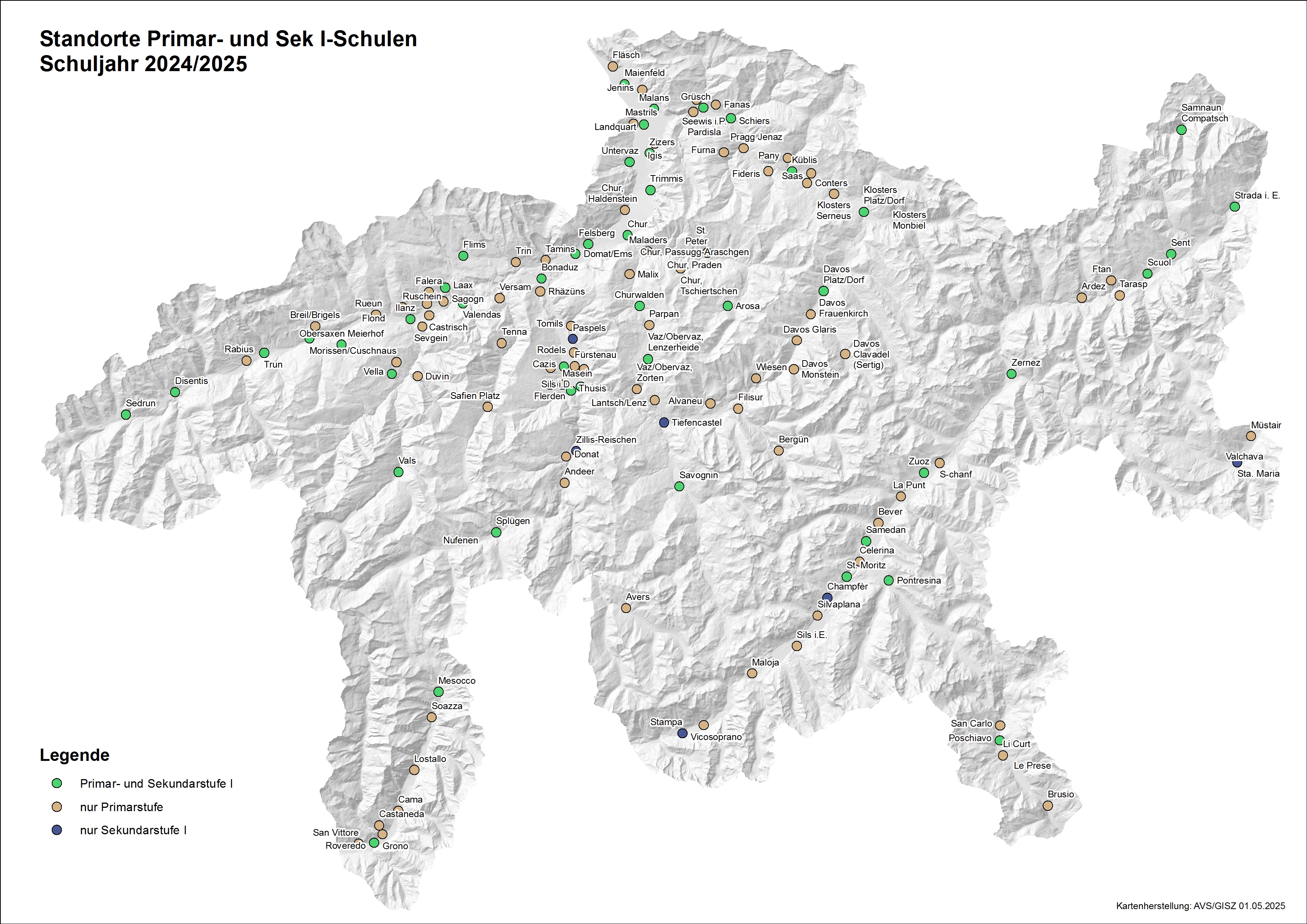Select the green Zernez location dot

[x=1011, y=374]
